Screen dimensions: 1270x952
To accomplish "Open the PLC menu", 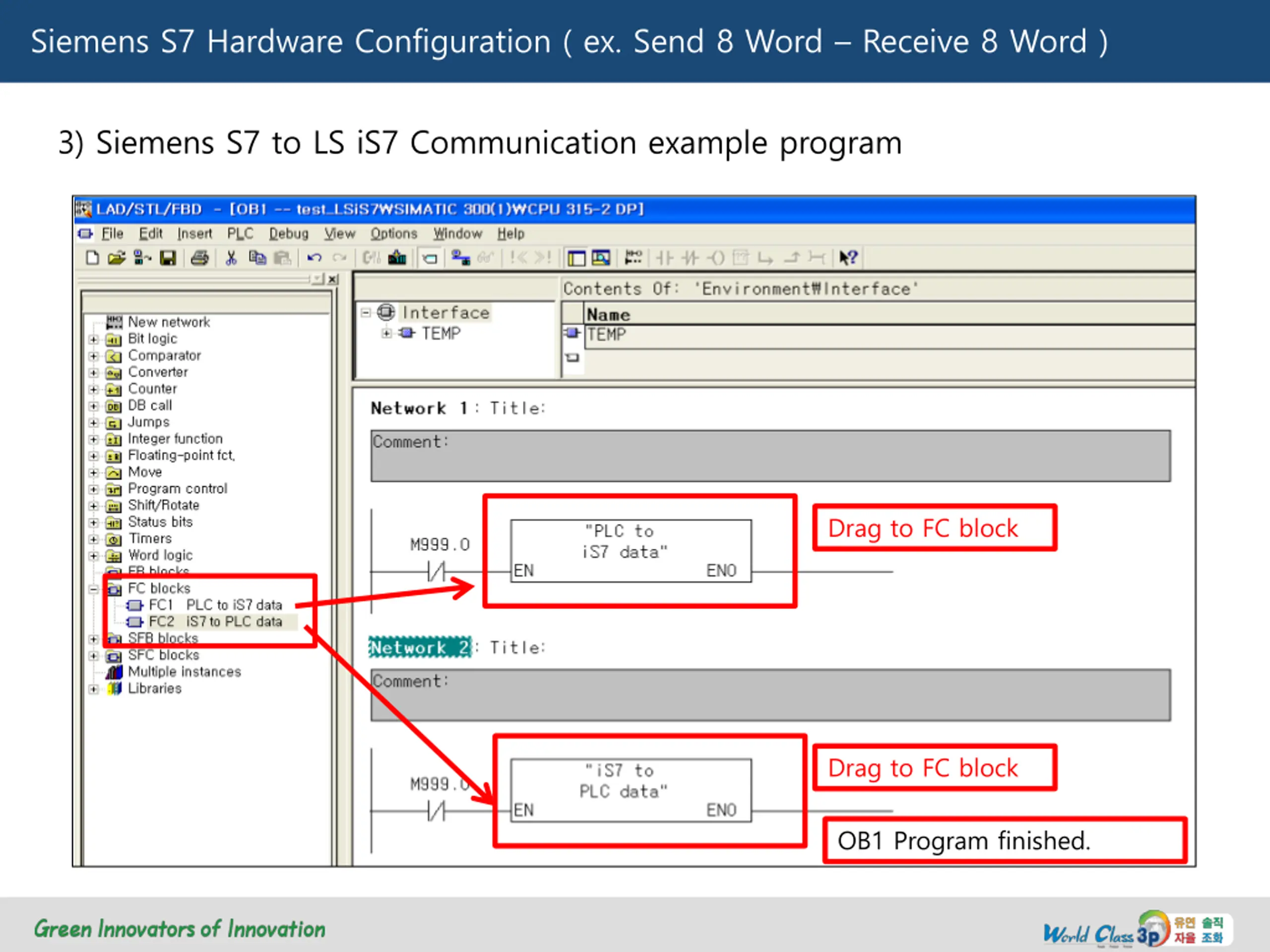I will click(x=240, y=234).
